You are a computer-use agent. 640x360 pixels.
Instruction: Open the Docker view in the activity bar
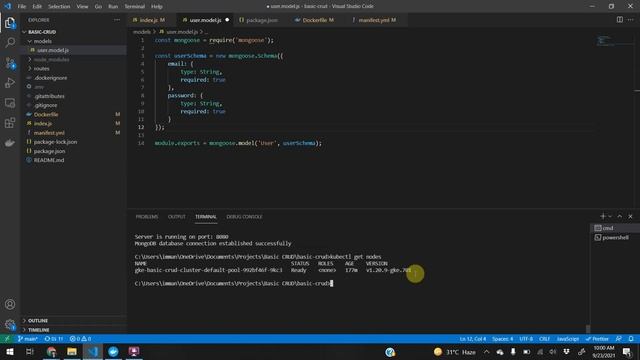pos(10,143)
